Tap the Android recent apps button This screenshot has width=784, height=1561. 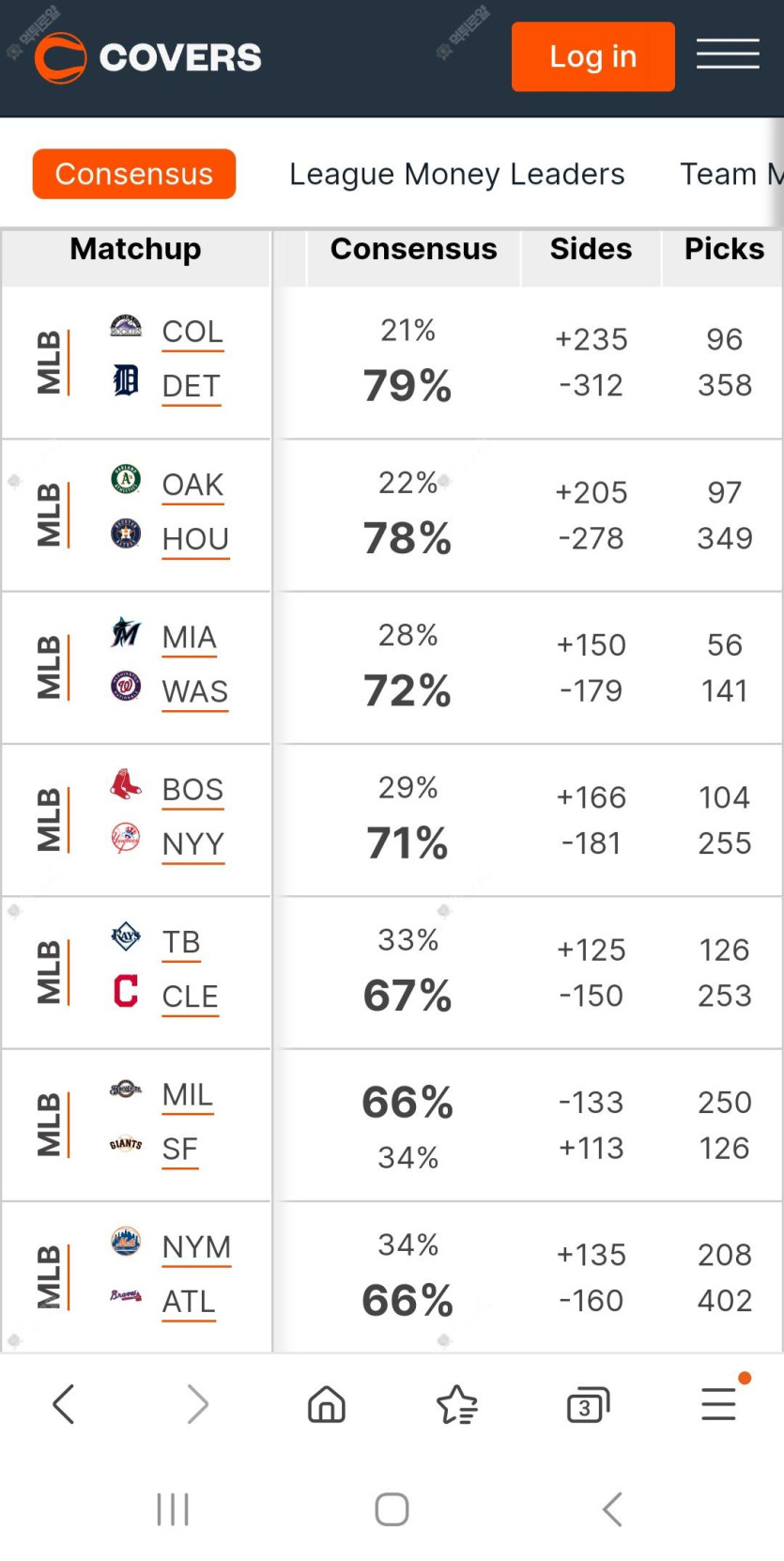click(173, 1509)
